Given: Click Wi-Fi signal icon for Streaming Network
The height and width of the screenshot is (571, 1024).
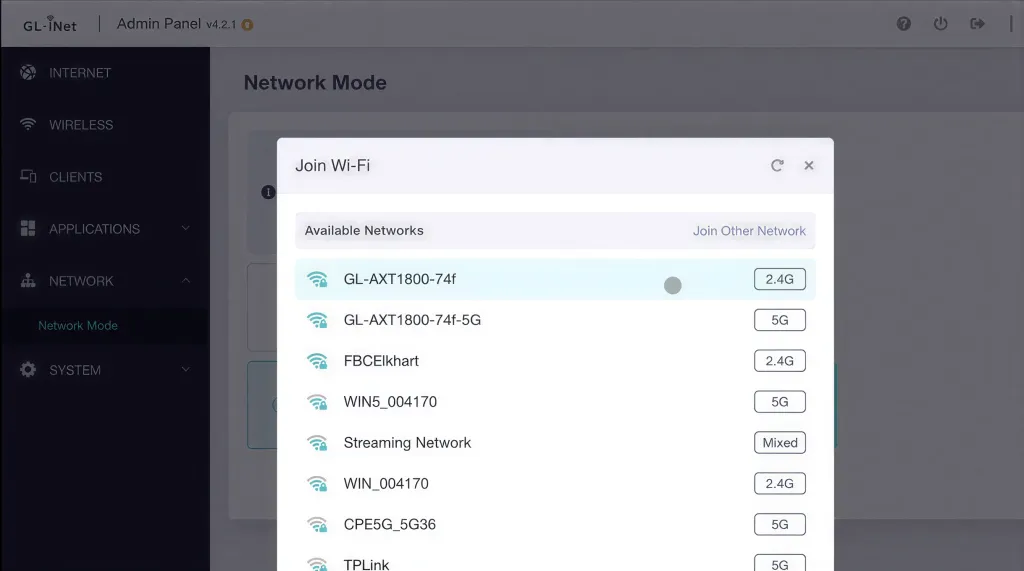Looking at the screenshot, I should point(317,443).
